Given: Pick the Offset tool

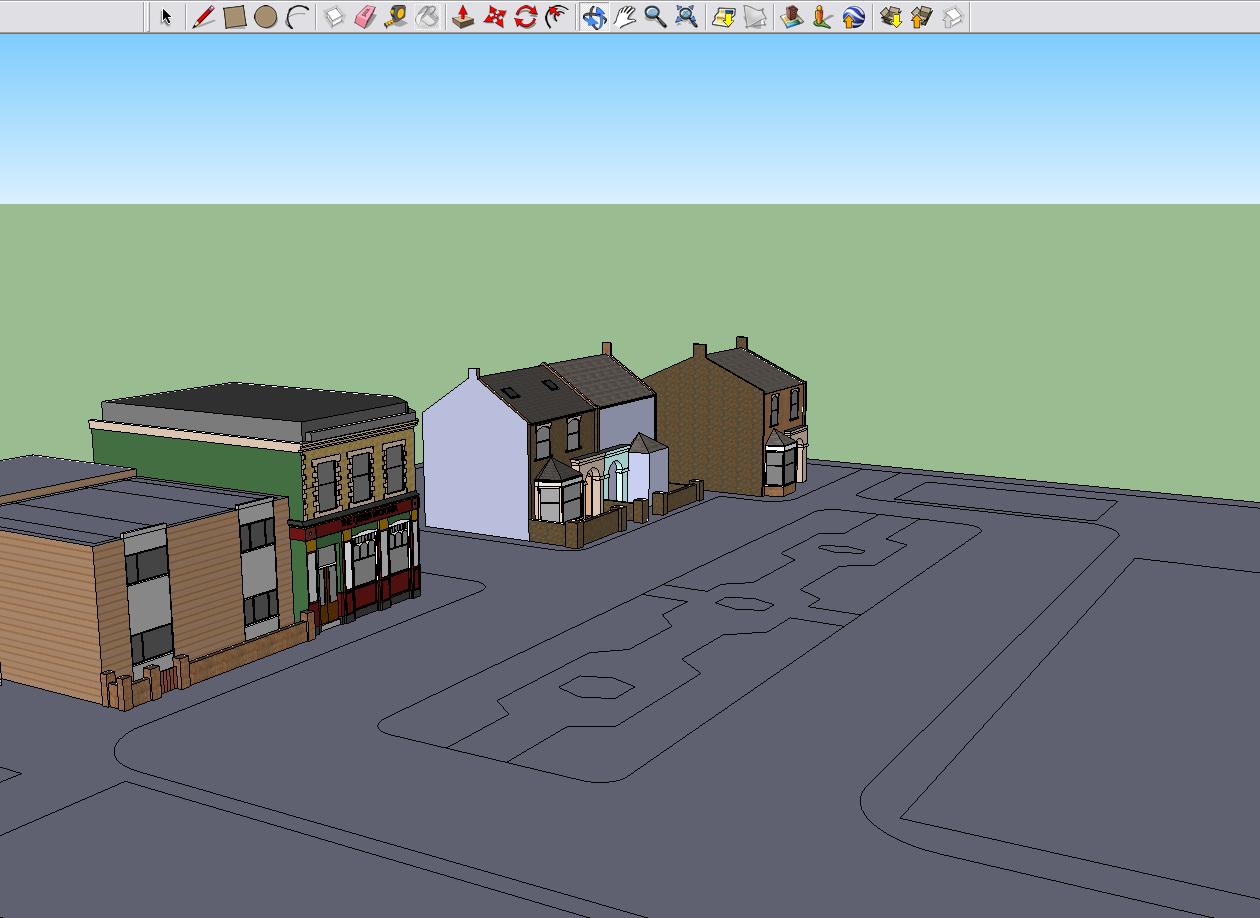Looking at the screenshot, I should point(556,17).
